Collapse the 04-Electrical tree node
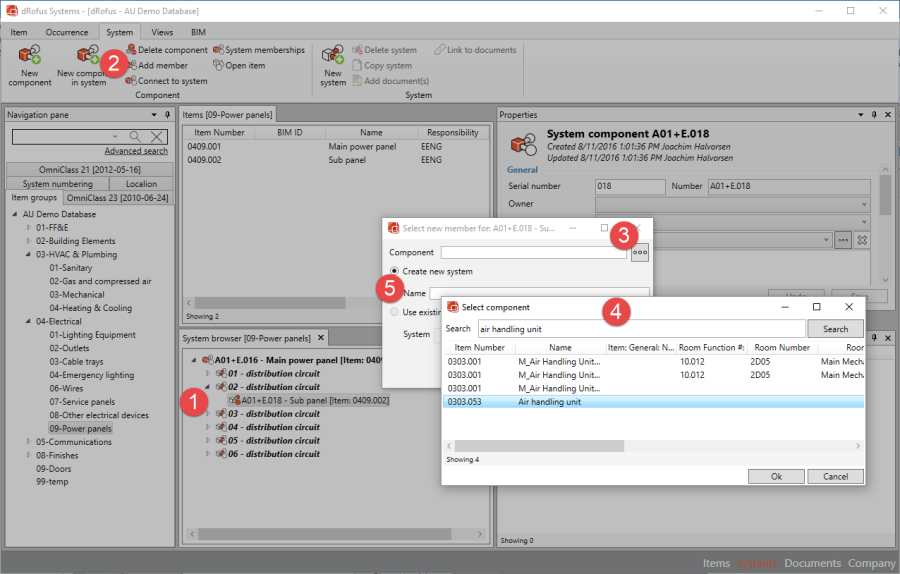 [x=28, y=322]
